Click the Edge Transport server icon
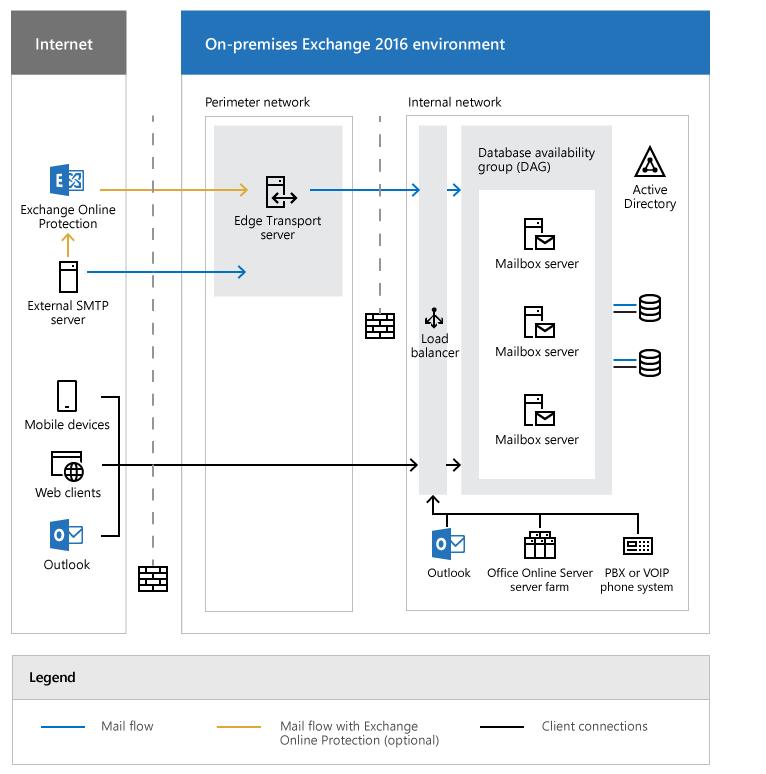 [281, 192]
